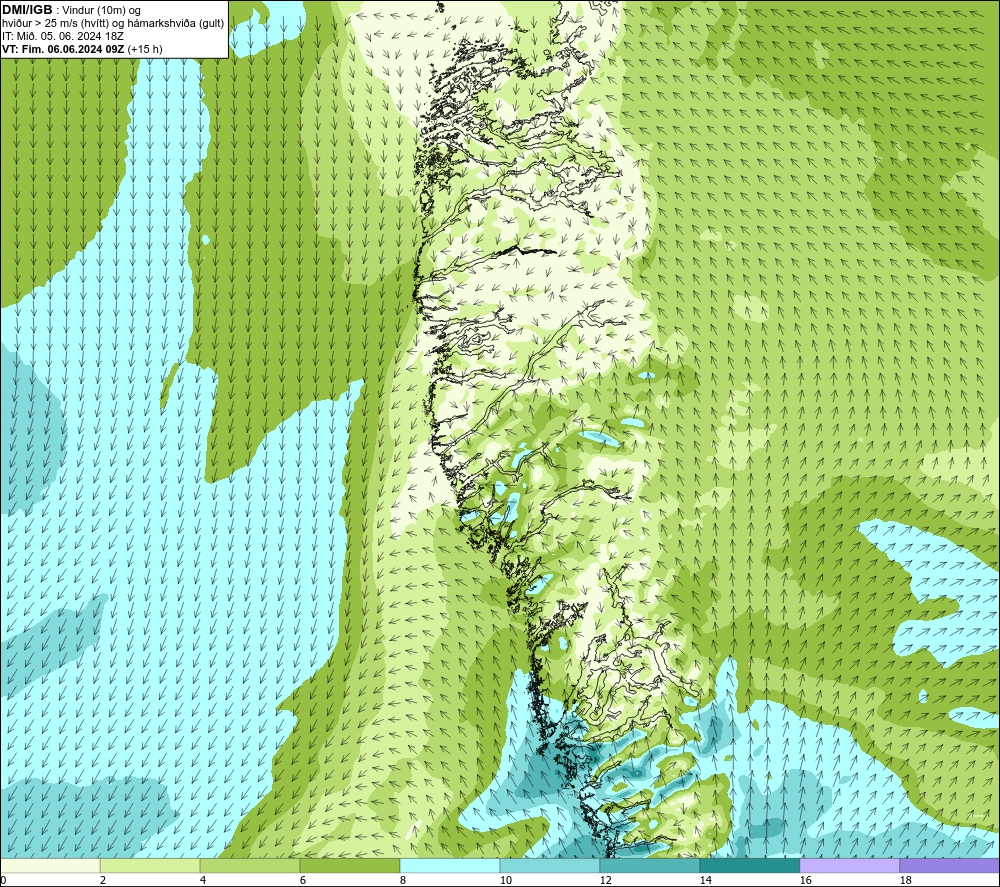This screenshot has width=1000, height=887.
Task: Click the 16-18 m/s lavender swatch
Action: point(849,865)
